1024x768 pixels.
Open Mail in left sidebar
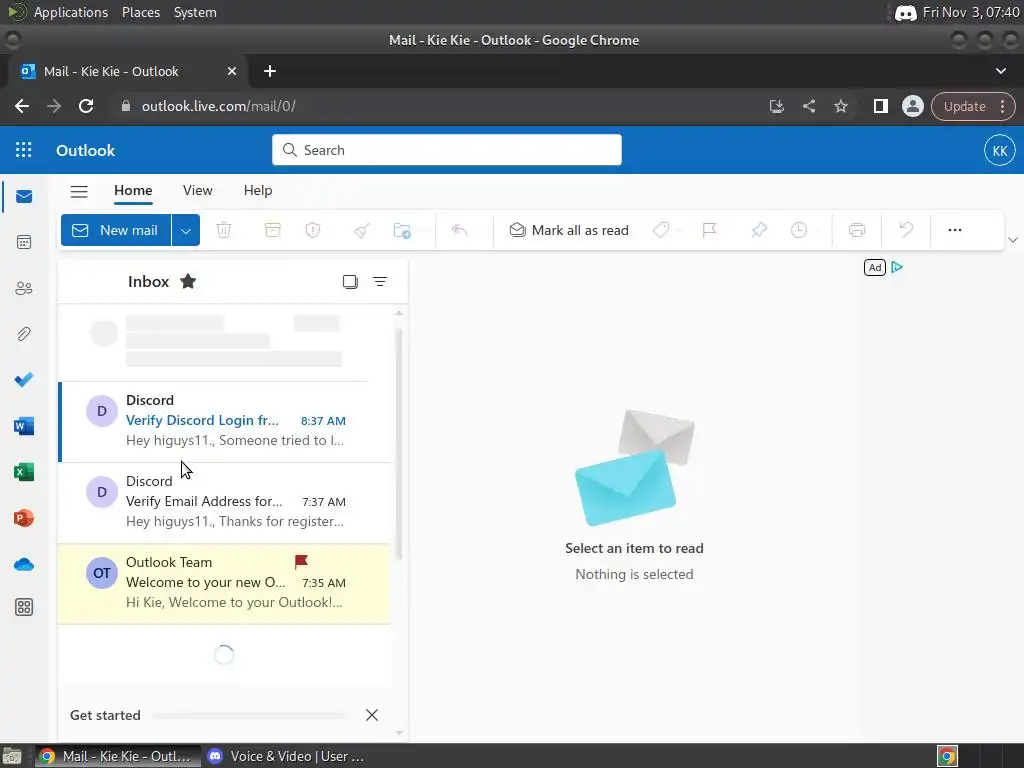click(24, 197)
